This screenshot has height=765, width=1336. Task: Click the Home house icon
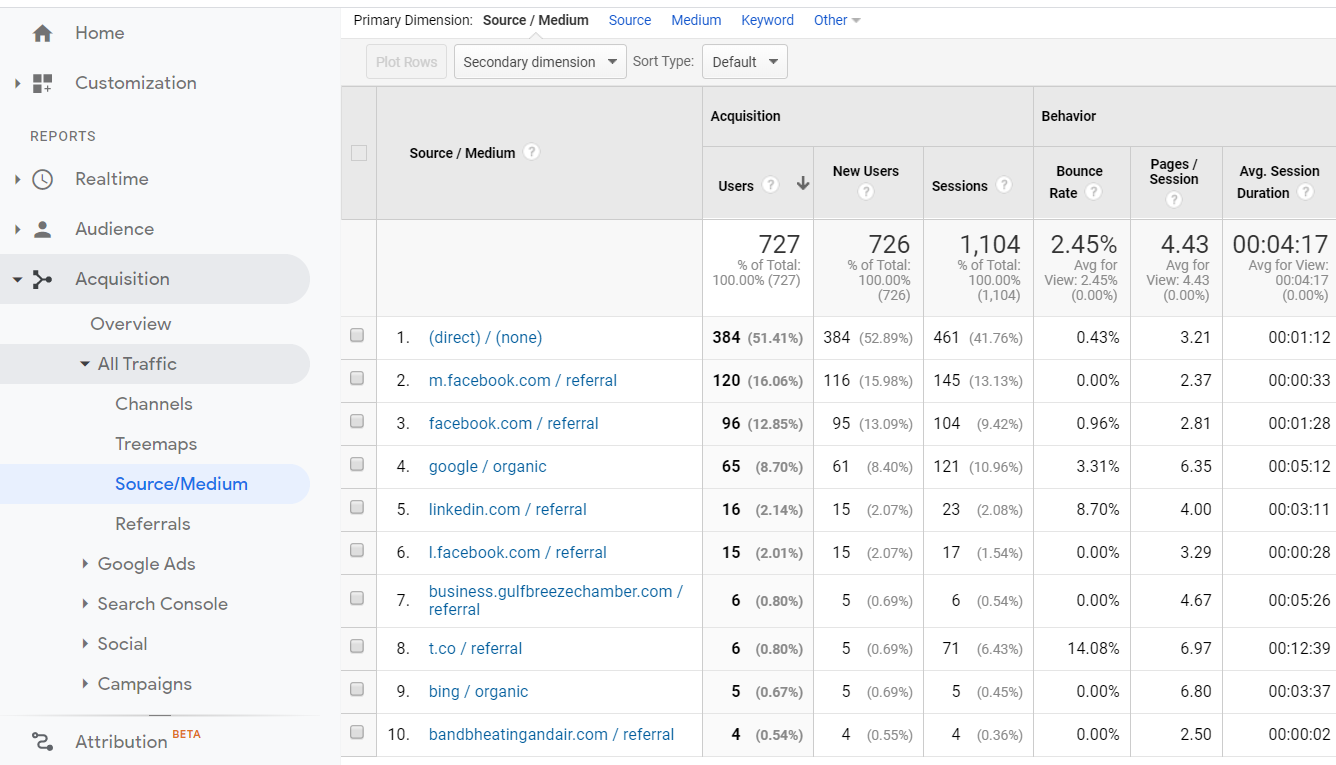pyautogui.click(x=42, y=33)
